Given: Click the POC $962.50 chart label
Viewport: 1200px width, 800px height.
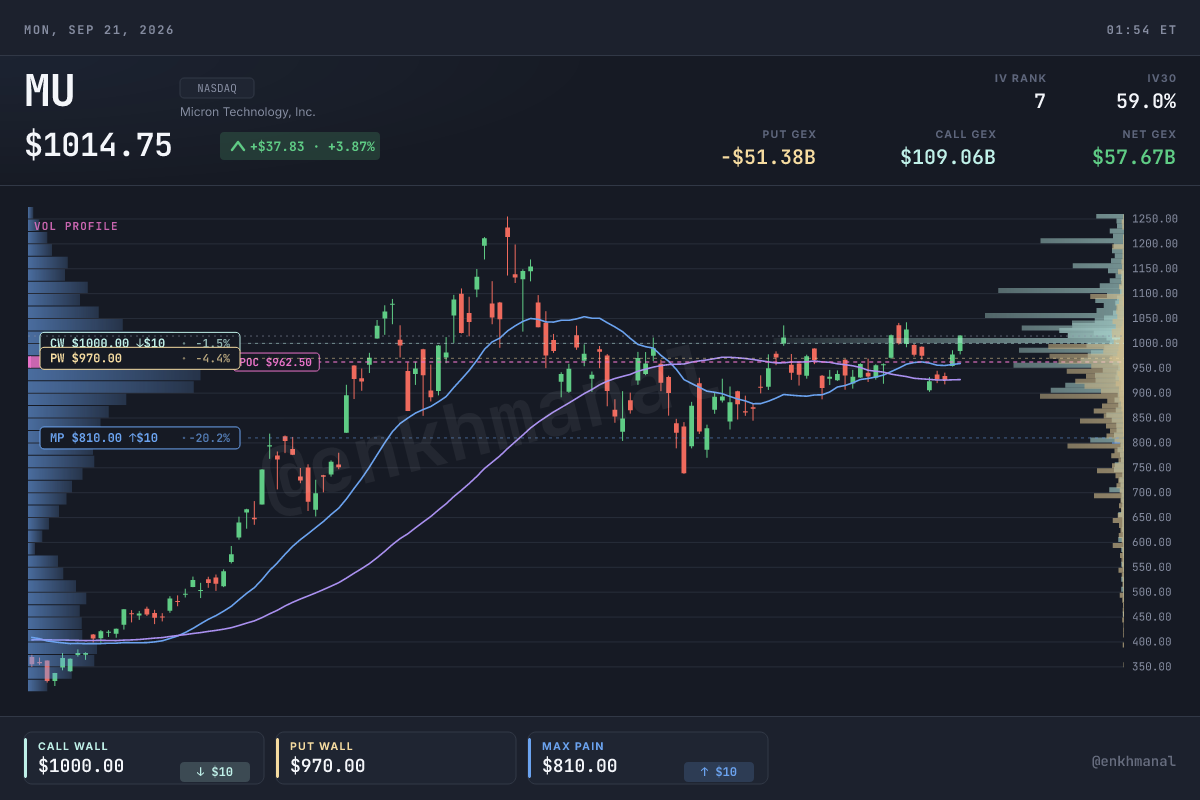Looking at the screenshot, I should click(278, 362).
